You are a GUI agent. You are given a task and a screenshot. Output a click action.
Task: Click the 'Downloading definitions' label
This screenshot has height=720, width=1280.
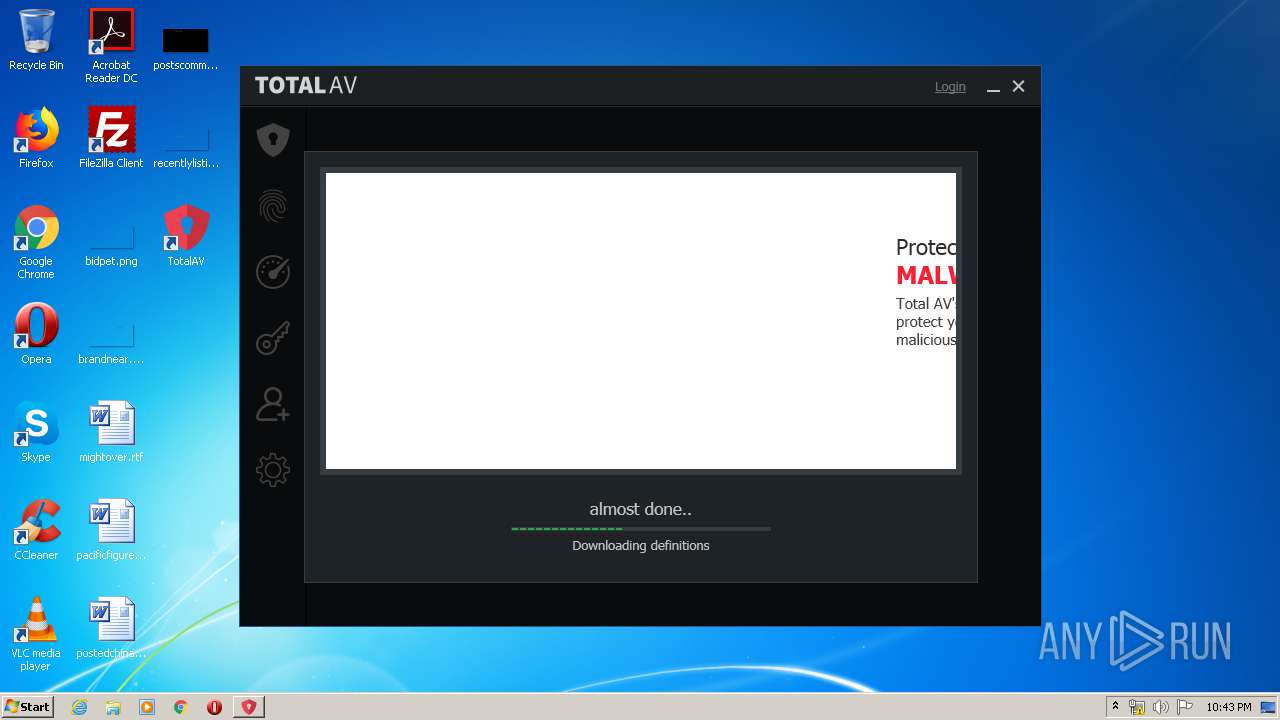[641, 545]
